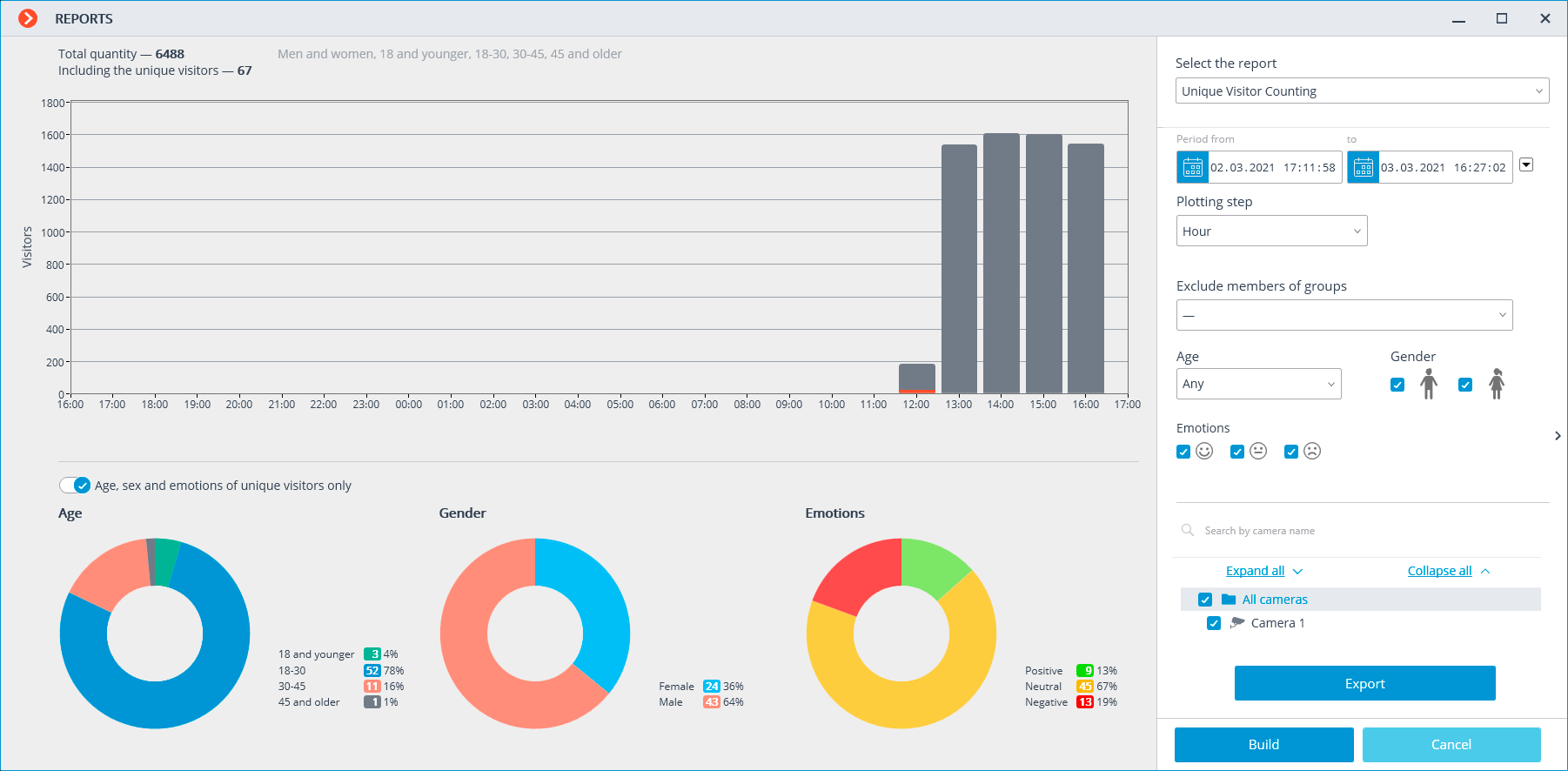
Task: Click the Male legend swatch
Action: [712, 701]
